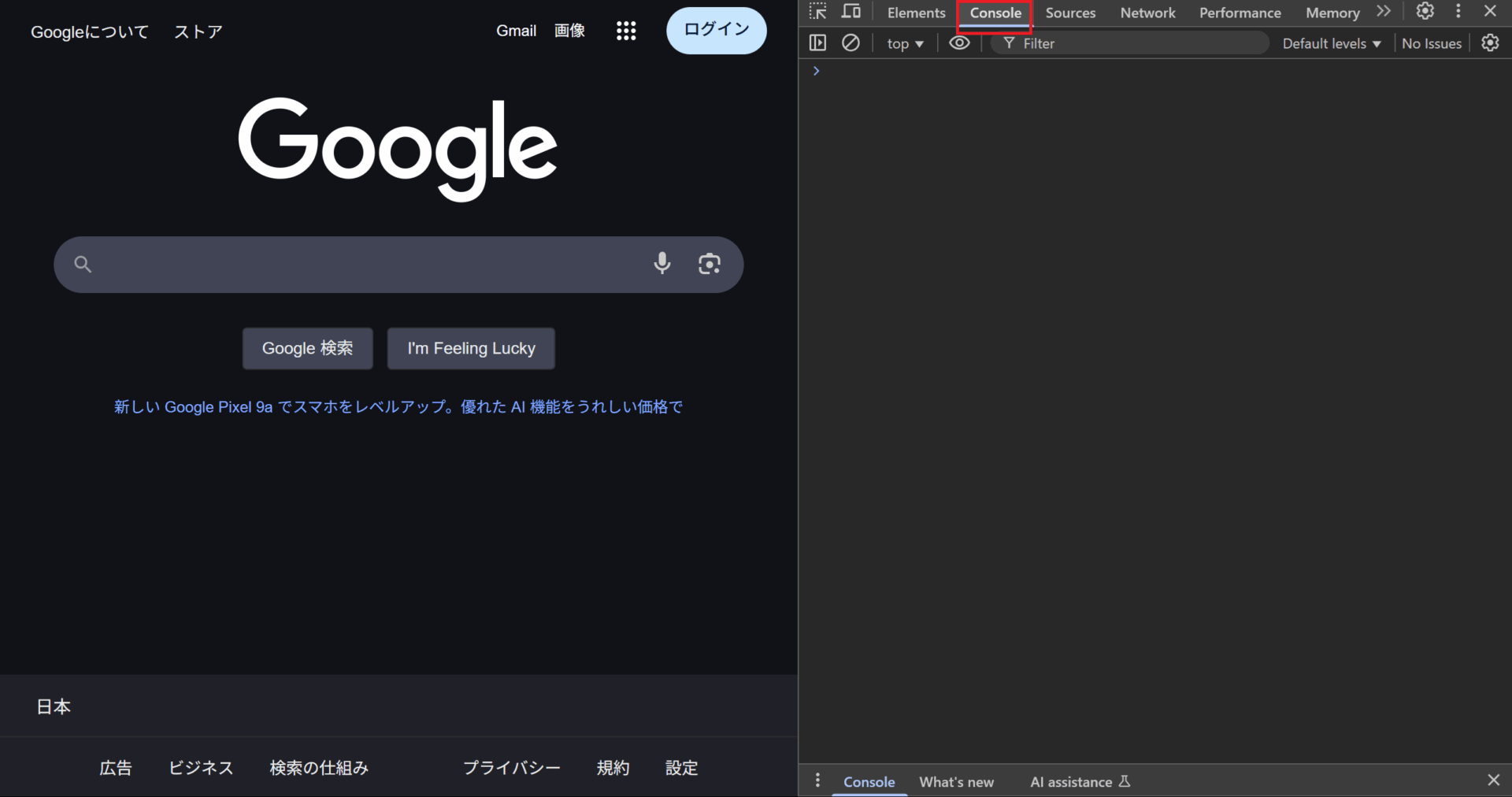Click the funnel filter icon in the console
1512x797 pixels.
point(1009,43)
